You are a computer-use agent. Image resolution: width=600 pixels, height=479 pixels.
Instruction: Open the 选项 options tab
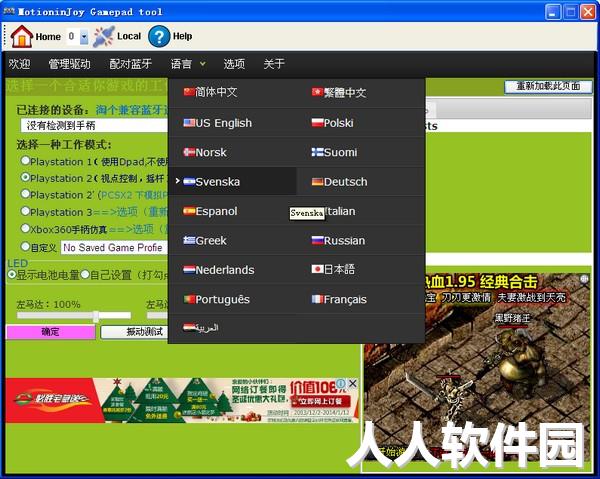[x=234, y=64]
